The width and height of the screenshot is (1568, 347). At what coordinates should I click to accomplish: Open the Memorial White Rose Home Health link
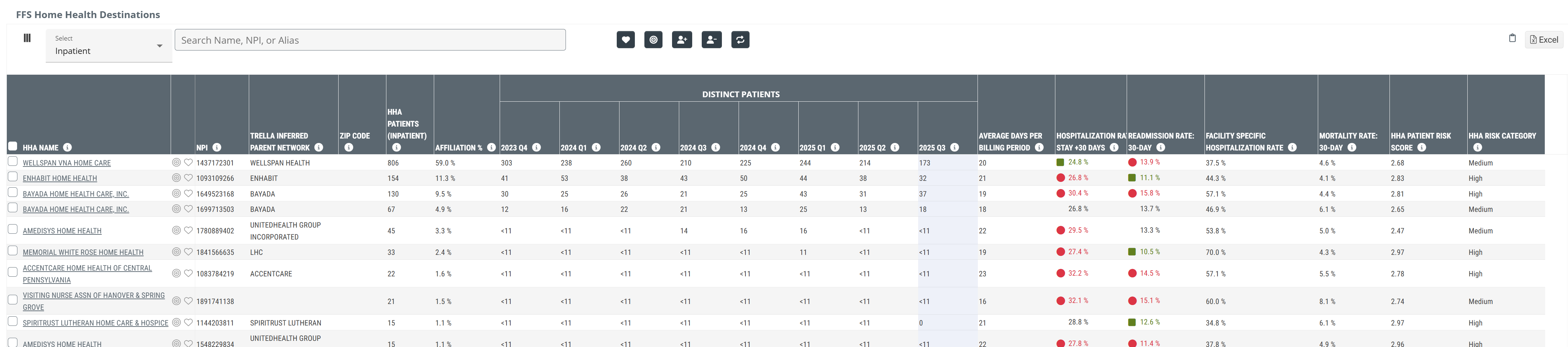pos(83,252)
